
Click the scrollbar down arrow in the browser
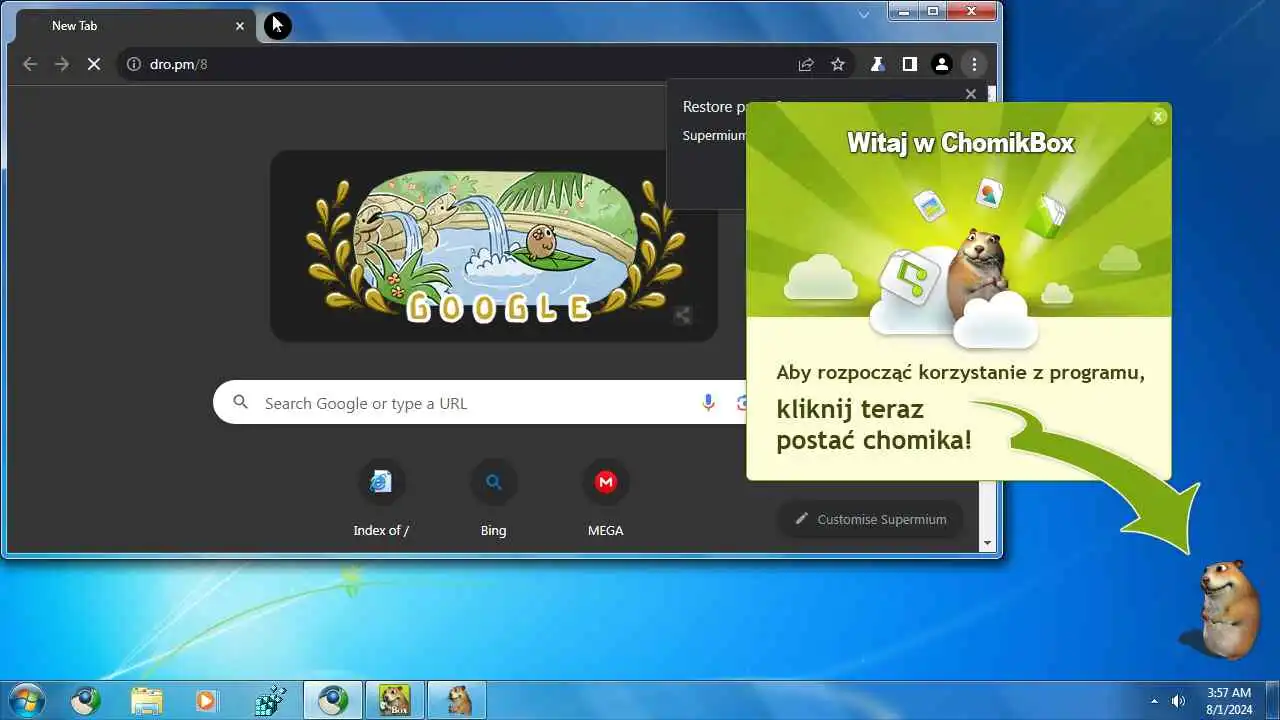point(988,543)
